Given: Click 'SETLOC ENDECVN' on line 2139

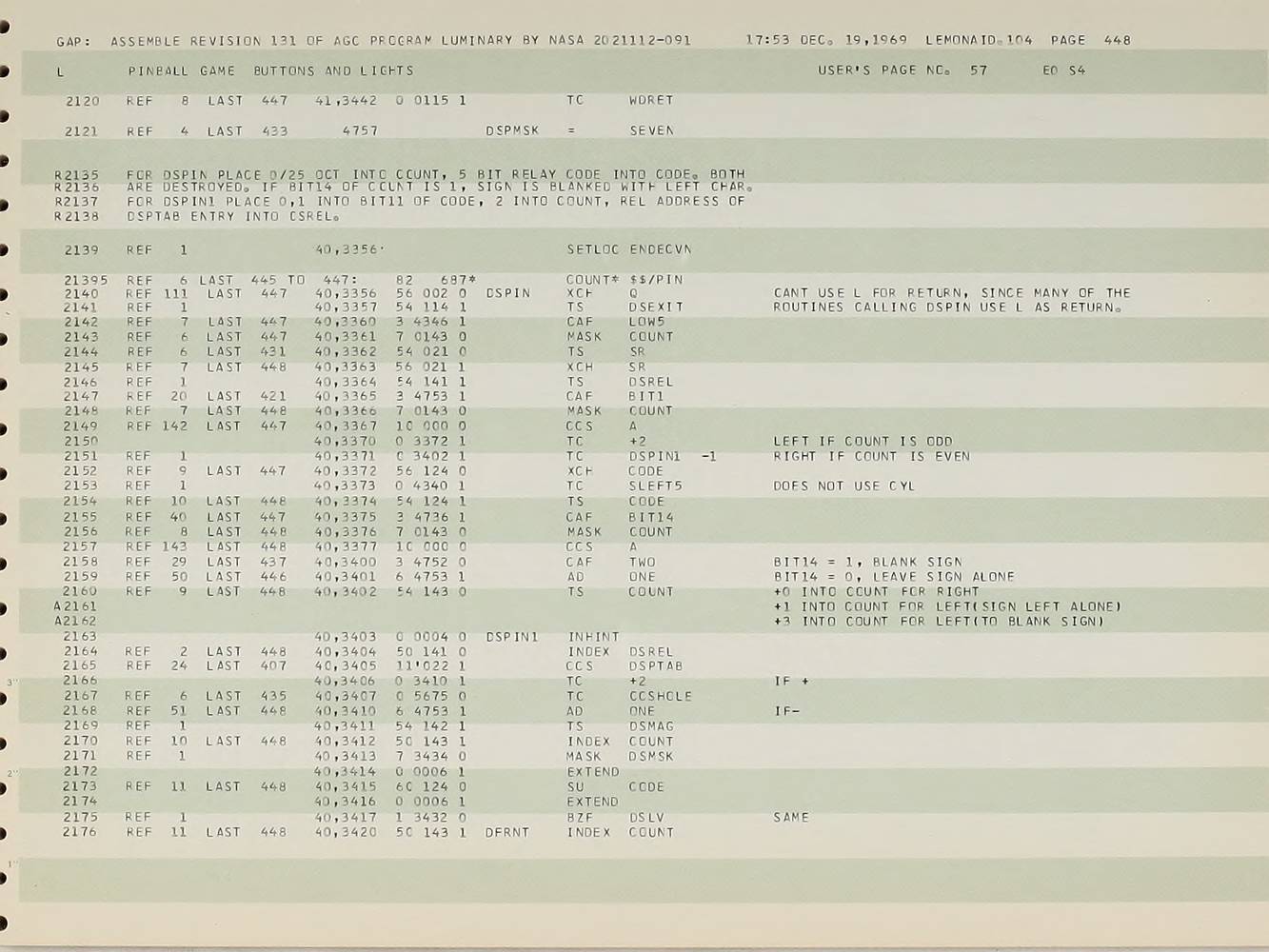Looking at the screenshot, I should pos(629,249).
